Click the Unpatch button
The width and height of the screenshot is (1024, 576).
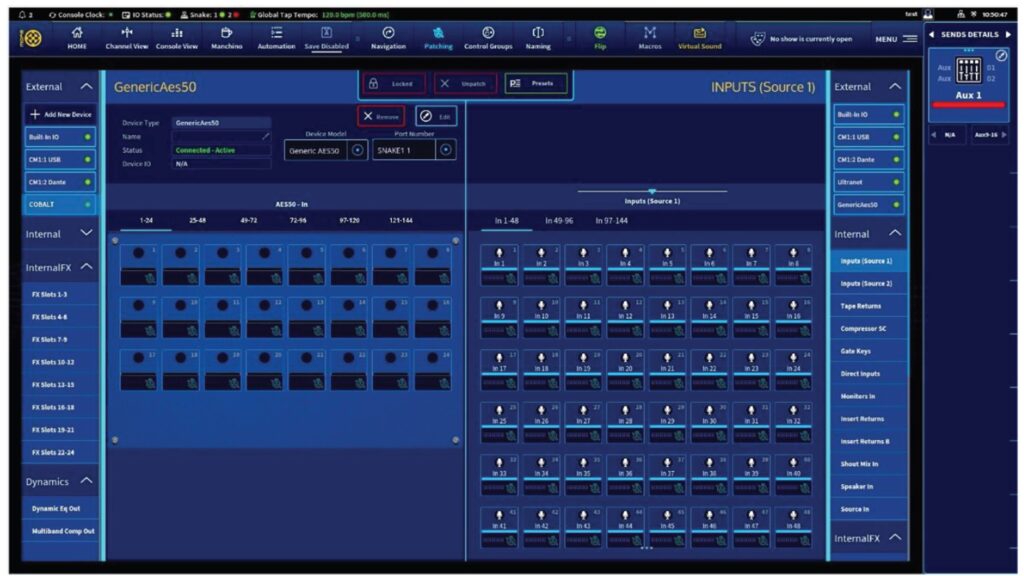(465, 84)
